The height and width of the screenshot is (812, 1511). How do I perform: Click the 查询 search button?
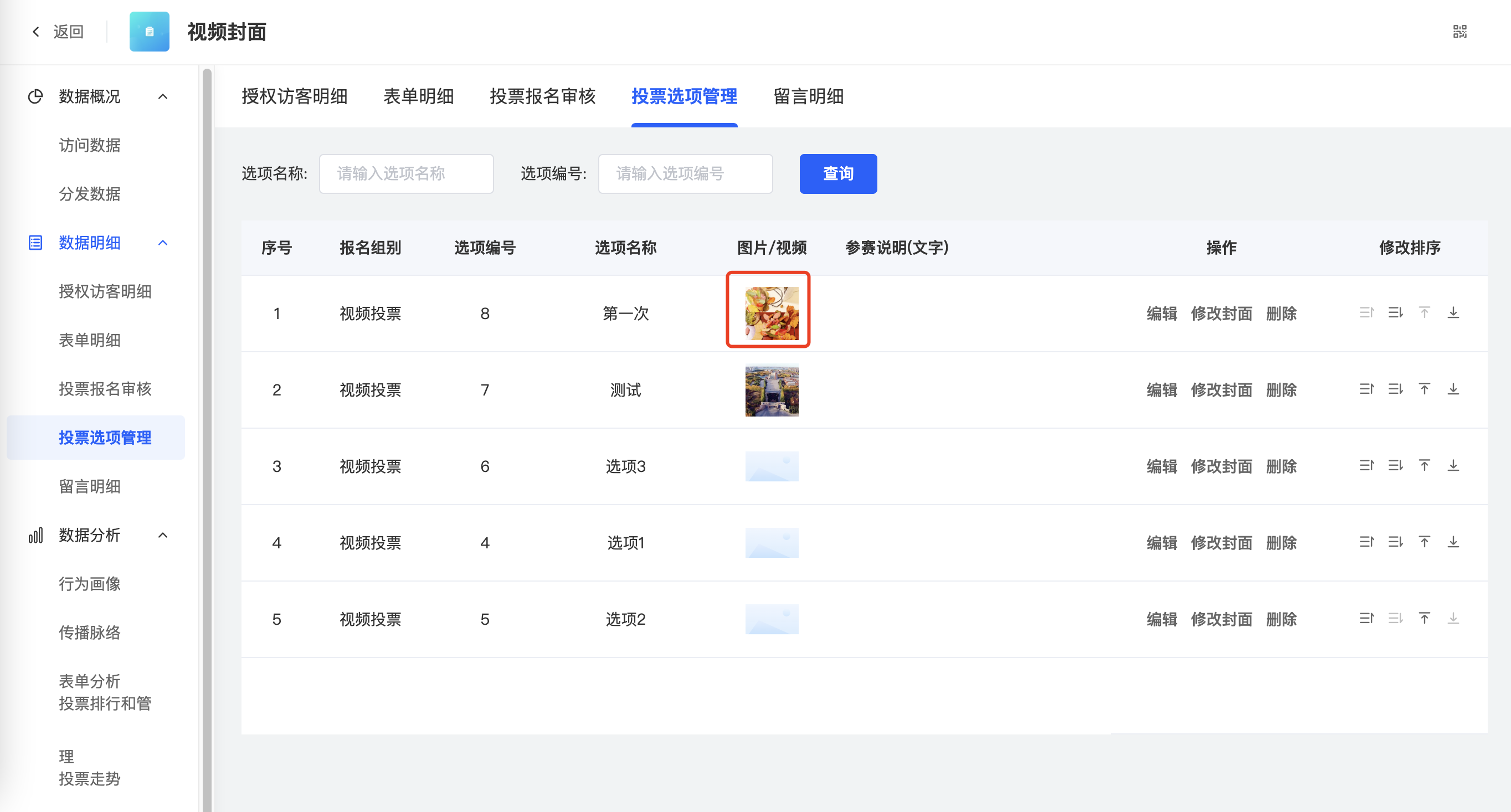coord(837,174)
